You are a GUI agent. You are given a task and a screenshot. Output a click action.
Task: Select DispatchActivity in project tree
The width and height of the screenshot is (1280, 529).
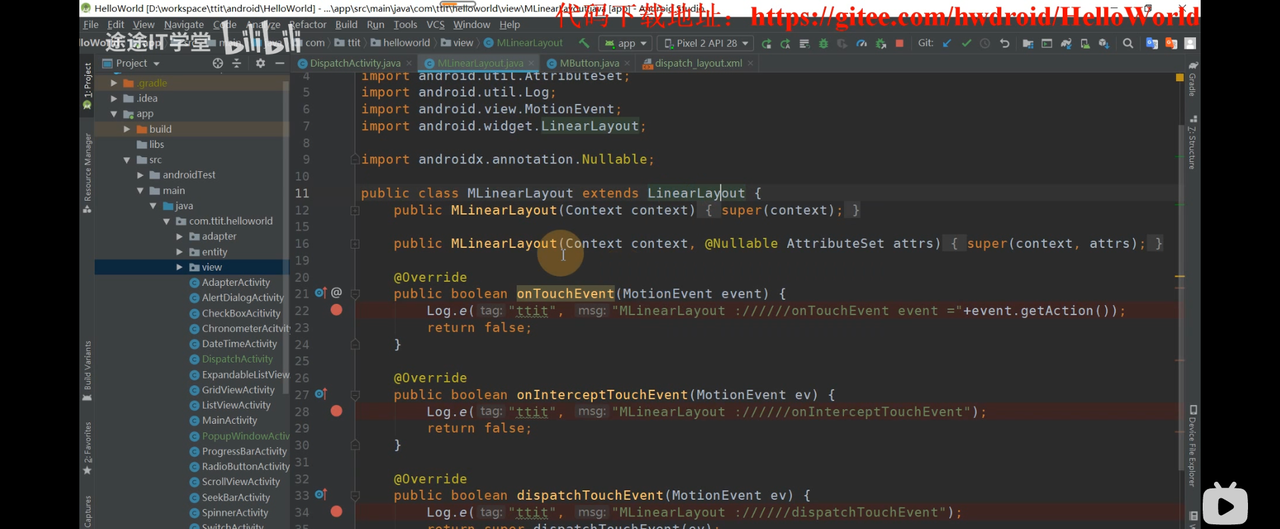coord(237,359)
